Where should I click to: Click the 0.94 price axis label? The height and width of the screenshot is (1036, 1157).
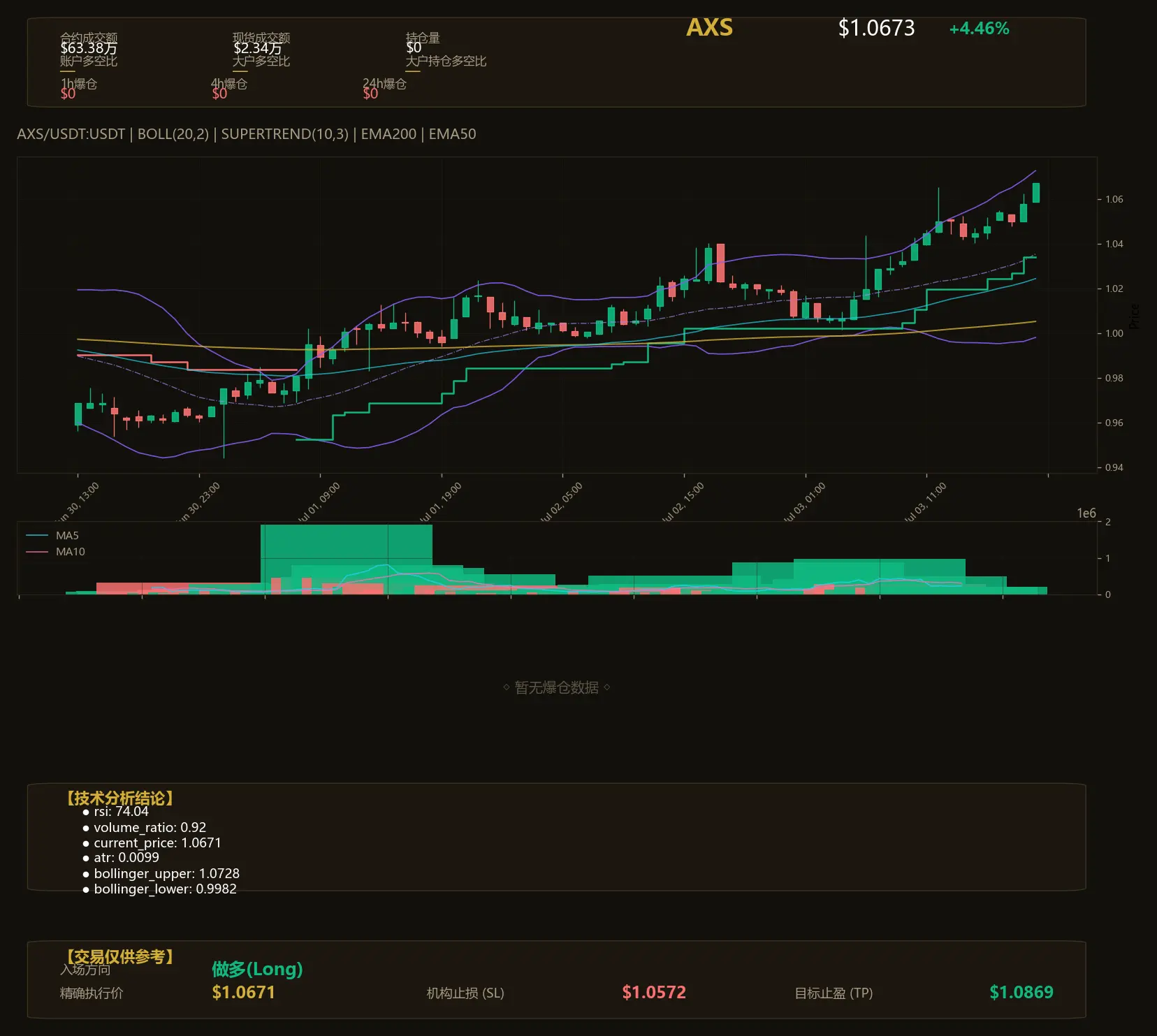click(1114, 467)
